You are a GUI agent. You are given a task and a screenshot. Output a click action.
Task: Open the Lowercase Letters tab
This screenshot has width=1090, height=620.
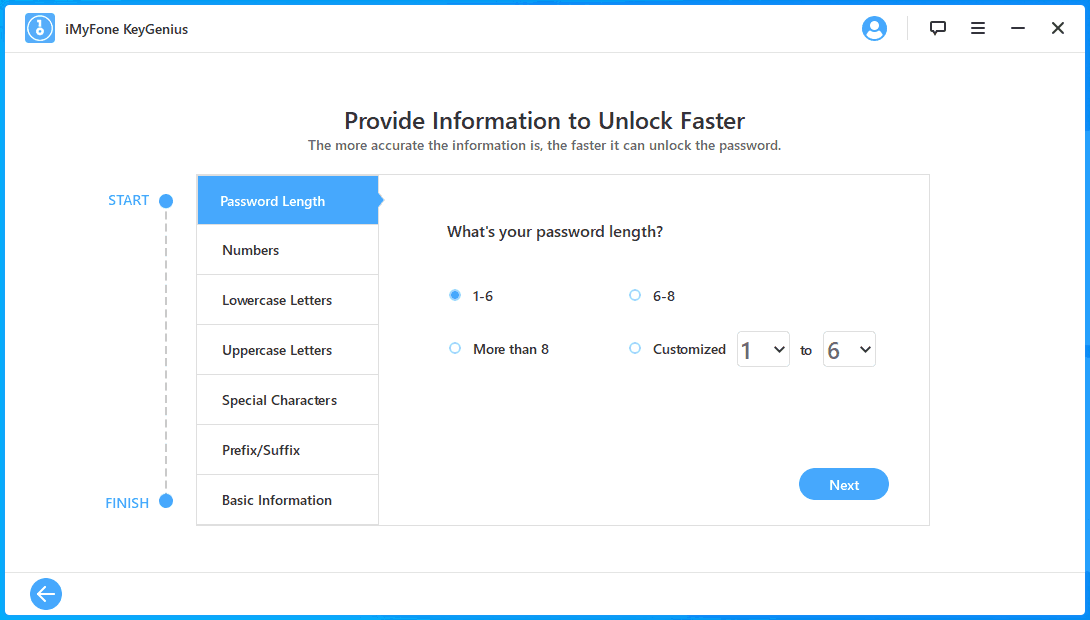click(x=288, y=300)
